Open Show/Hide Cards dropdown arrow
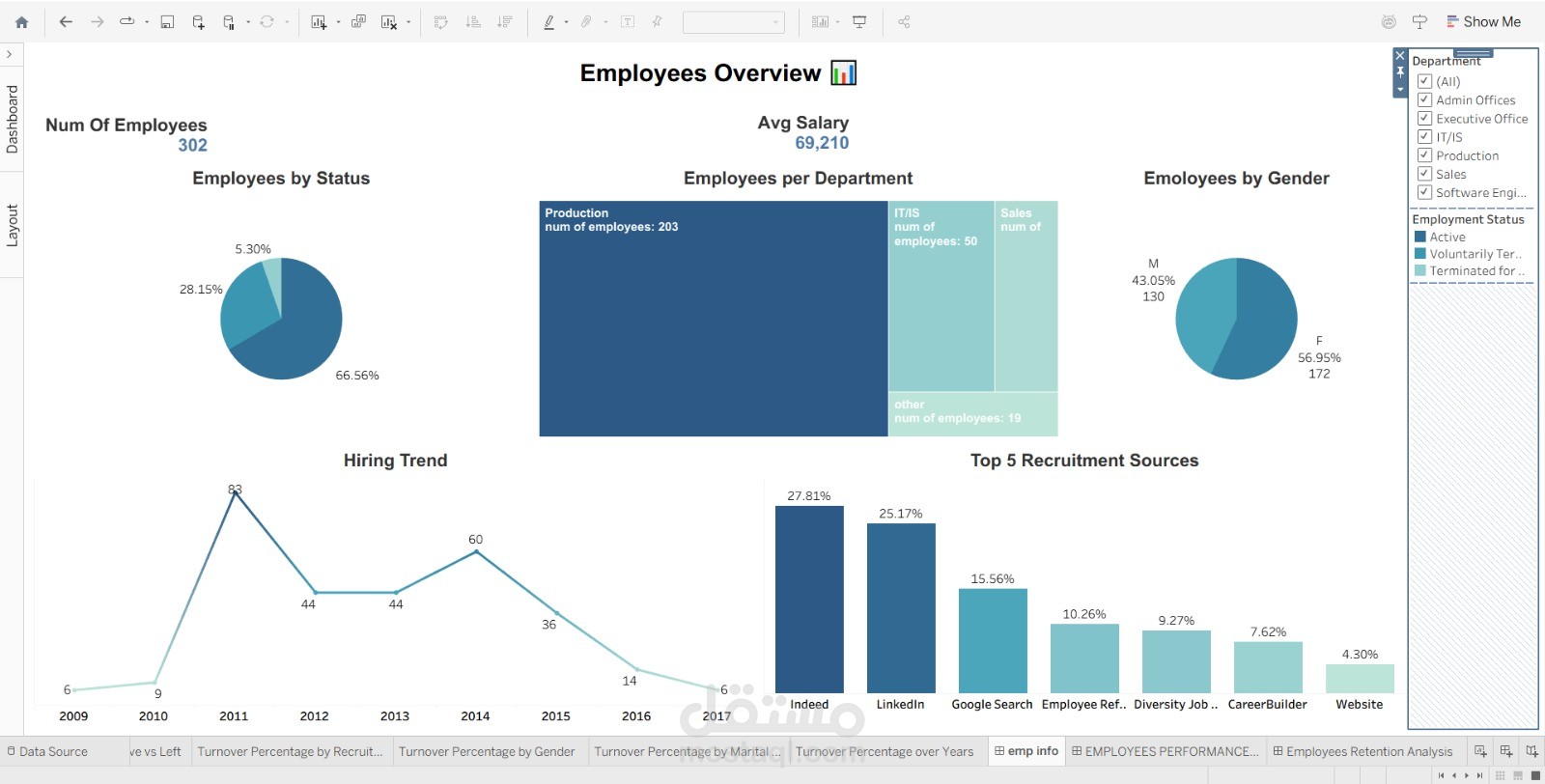This screenshot has width=1545, height=784. (x=837, y=21)
